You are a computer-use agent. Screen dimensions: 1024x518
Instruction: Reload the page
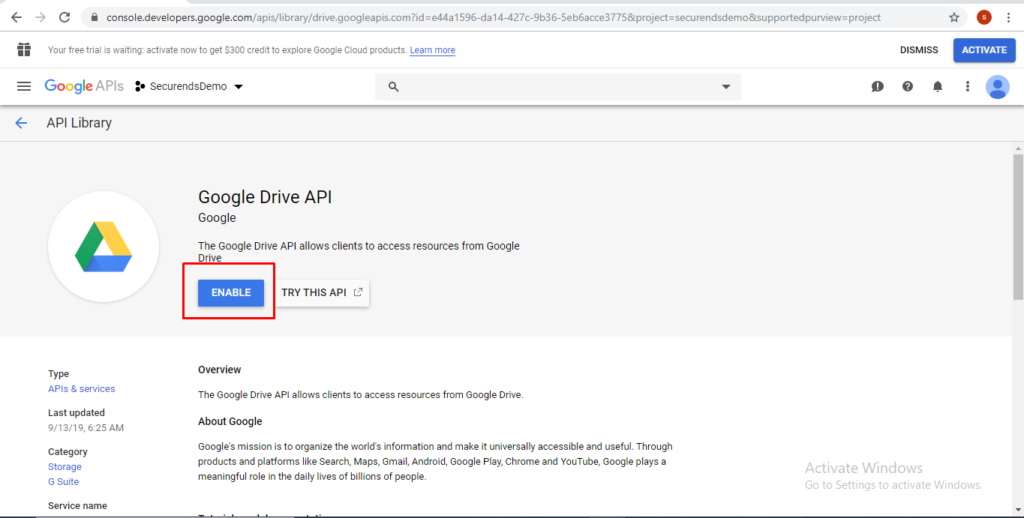coord(64,18)
